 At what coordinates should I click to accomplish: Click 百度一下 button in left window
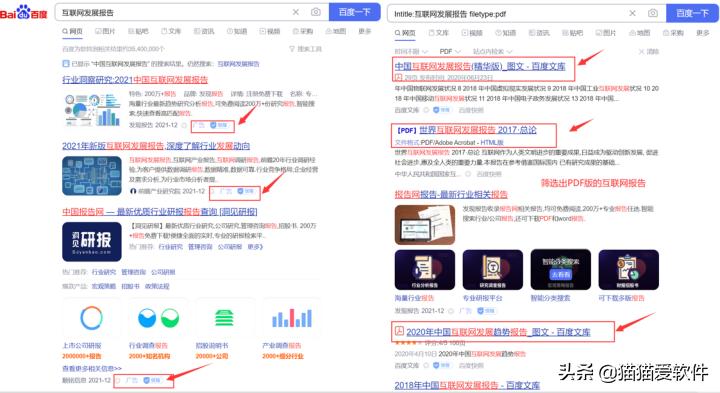(x=354, y=12)
